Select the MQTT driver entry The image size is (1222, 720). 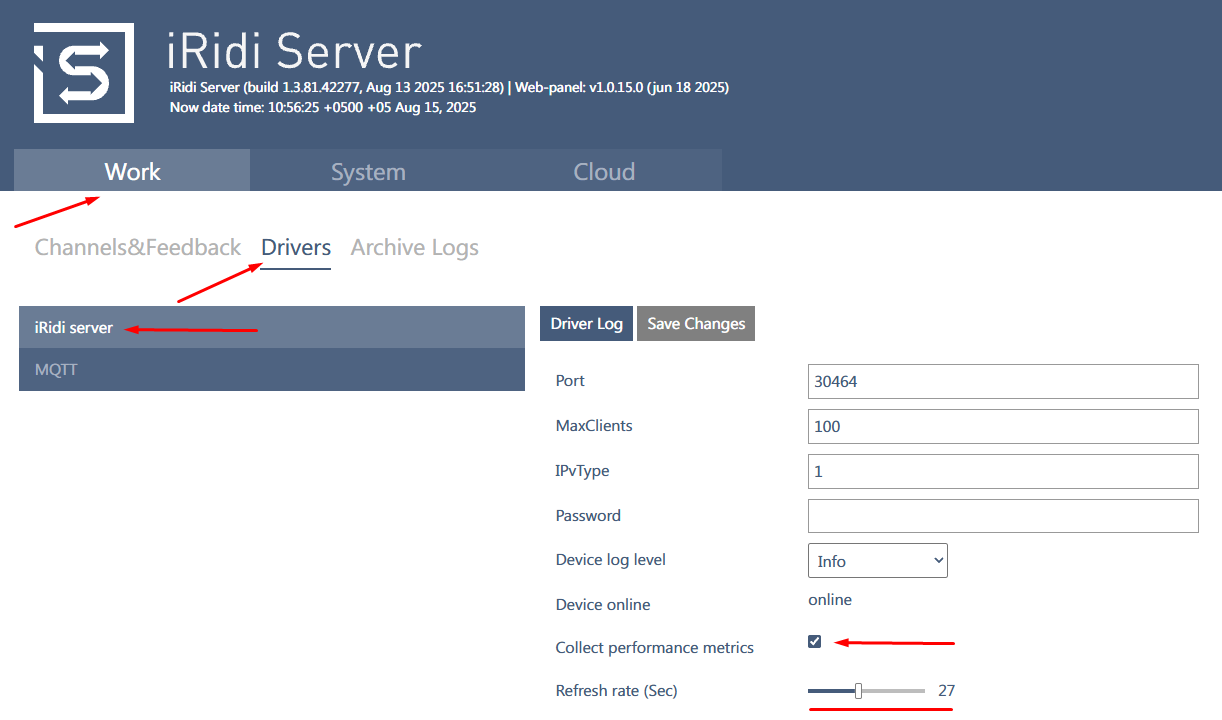click(56, 369)
